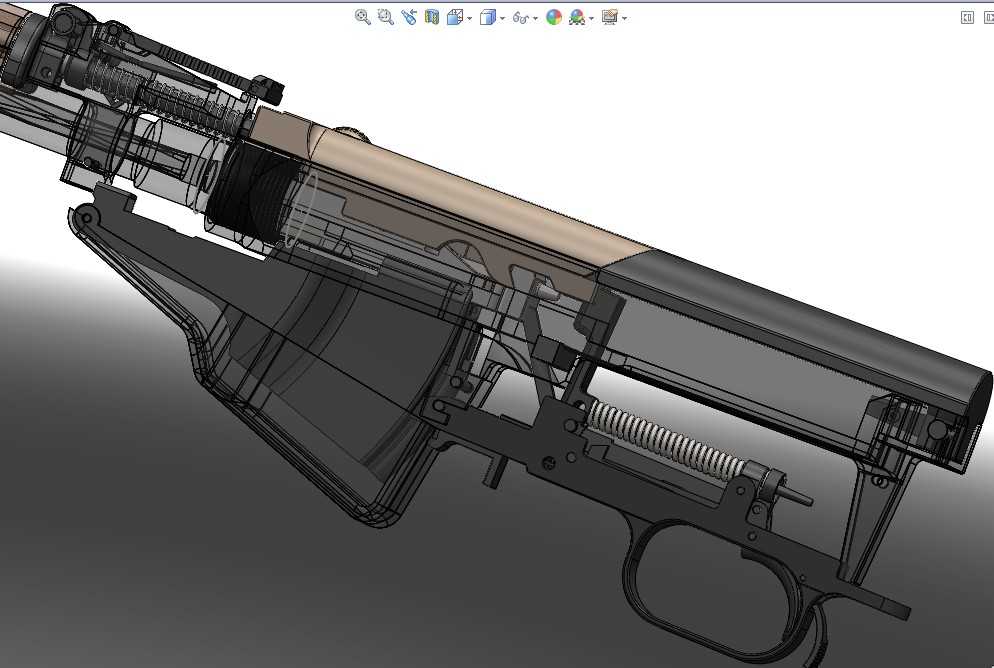Click the left panel-collapse icon at top right
The width and height of the screenshot is (994, 668).
point(967,18)
